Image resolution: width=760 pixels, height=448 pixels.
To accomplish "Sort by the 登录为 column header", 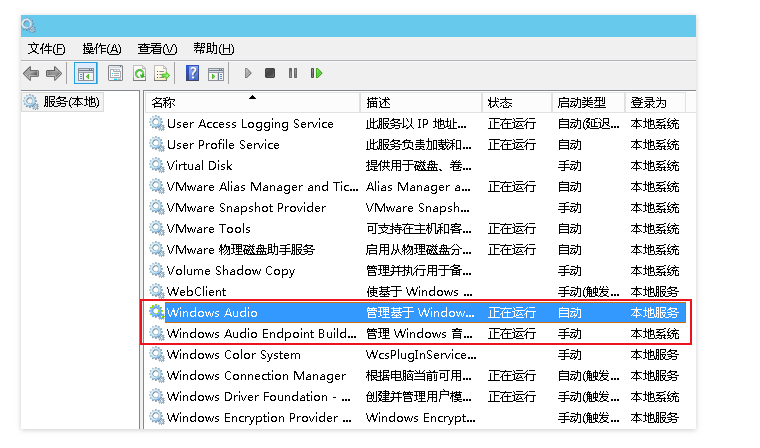I will click(655, 102).
